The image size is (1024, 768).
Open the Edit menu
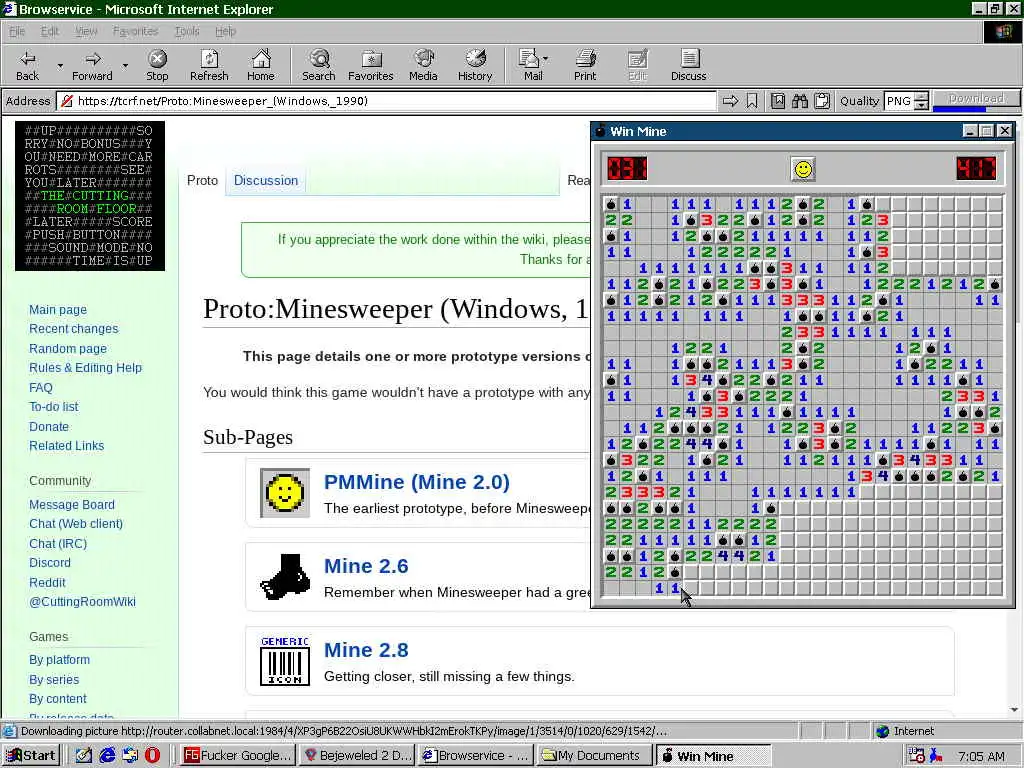tap(49, 31)
